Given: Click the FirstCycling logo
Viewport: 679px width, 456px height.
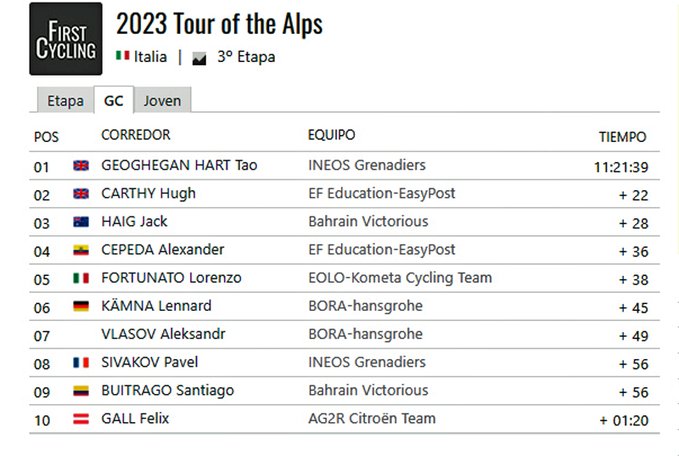Looking at the screenshot, I should coord(65,39).
